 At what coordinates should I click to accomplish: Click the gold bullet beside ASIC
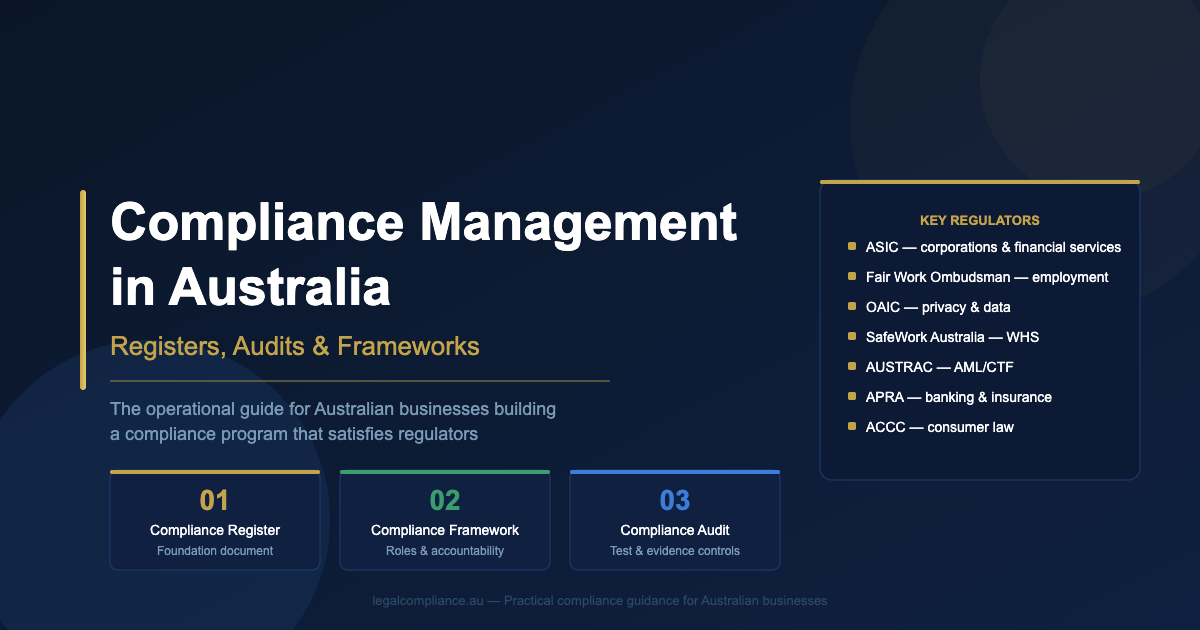851,247
